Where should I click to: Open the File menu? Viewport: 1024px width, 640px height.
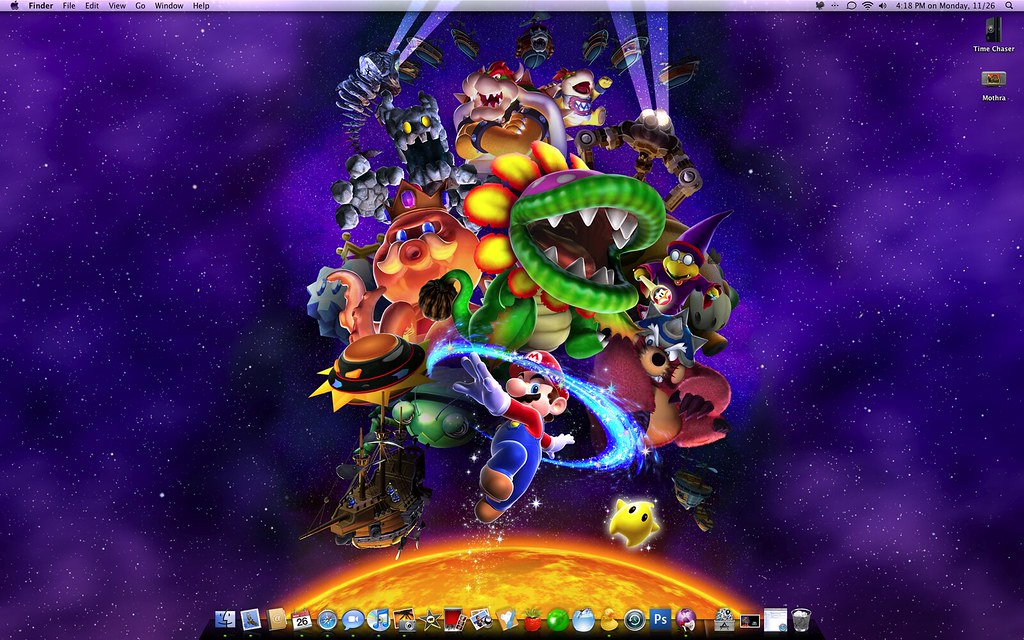(x=69, y=6)
